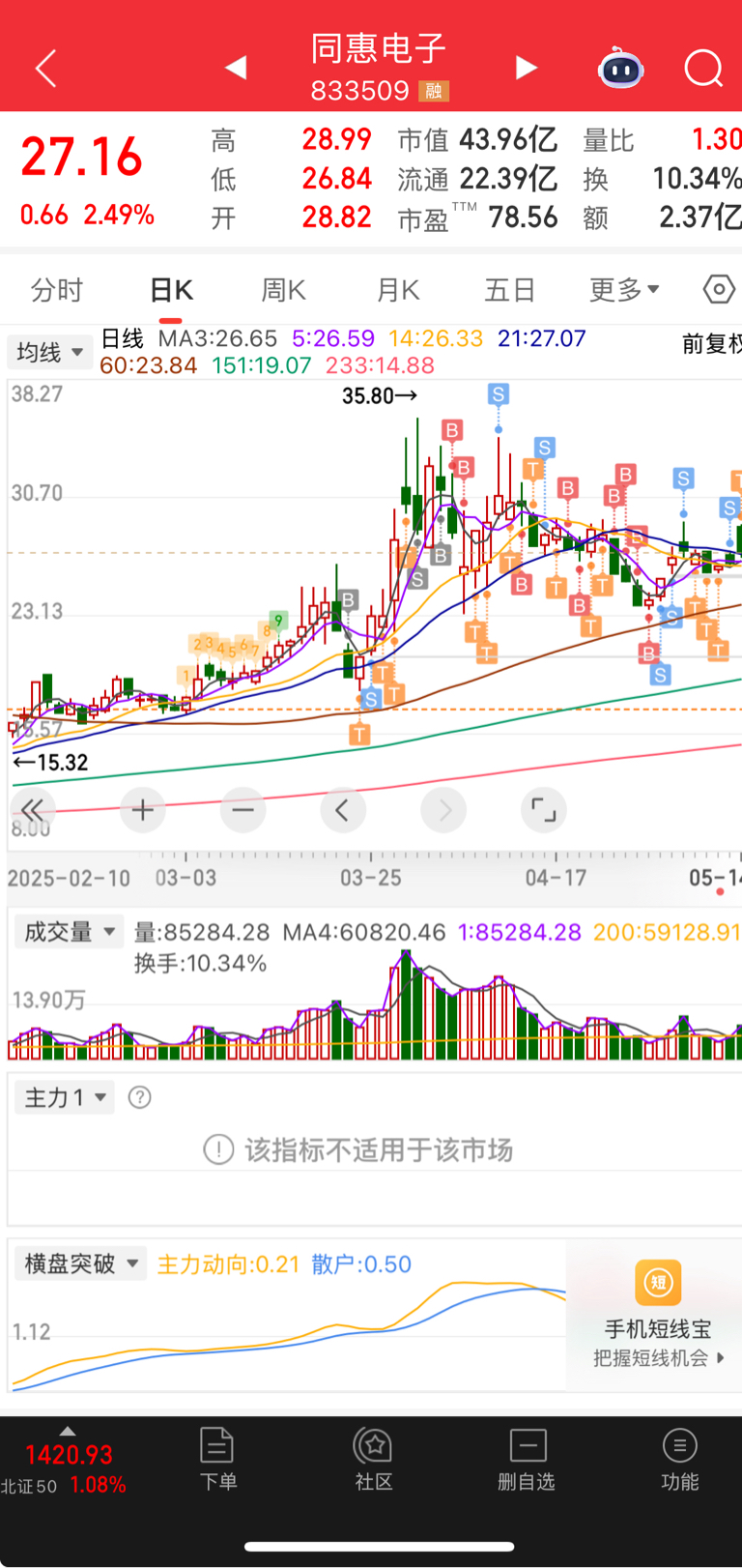Switch to the 五日 tab
This screenshot has height=1568, width=742.
[x=510, y=289]
